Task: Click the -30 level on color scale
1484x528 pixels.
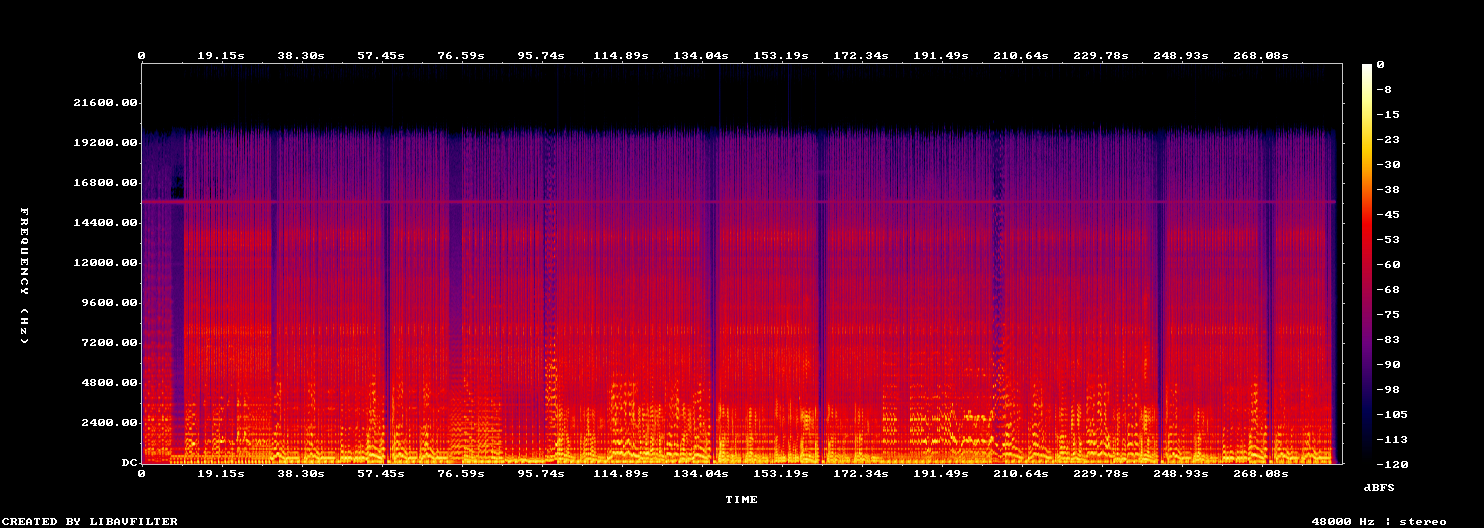Action: pos(1388,165)
